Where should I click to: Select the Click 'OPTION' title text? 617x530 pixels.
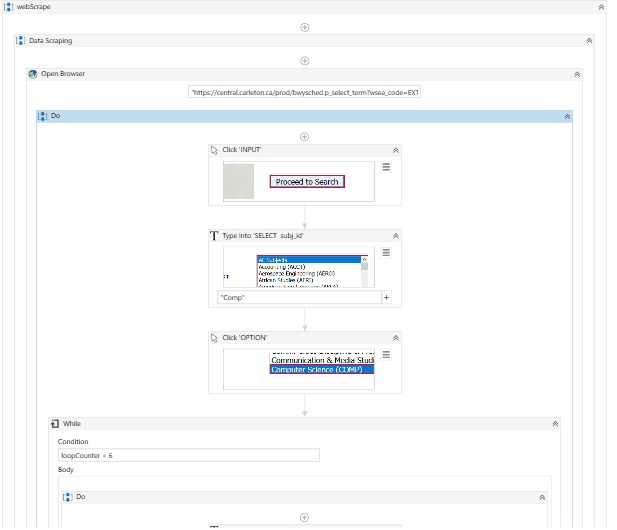(245, 338)
